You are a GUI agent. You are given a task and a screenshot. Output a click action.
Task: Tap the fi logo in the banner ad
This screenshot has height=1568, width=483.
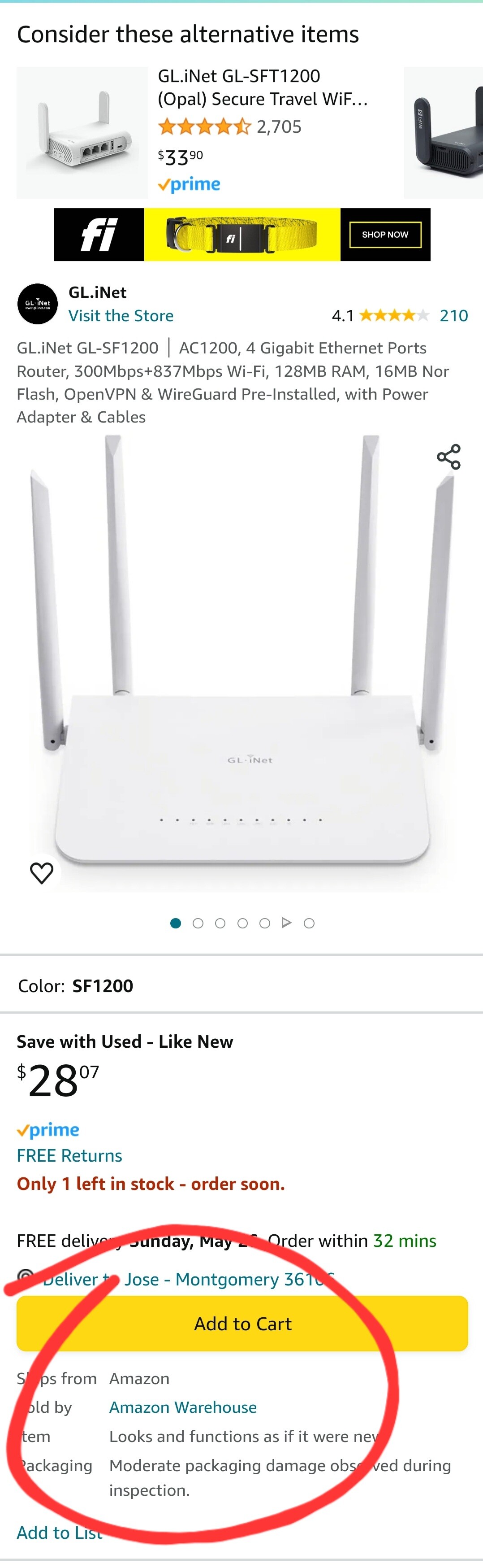99,234
